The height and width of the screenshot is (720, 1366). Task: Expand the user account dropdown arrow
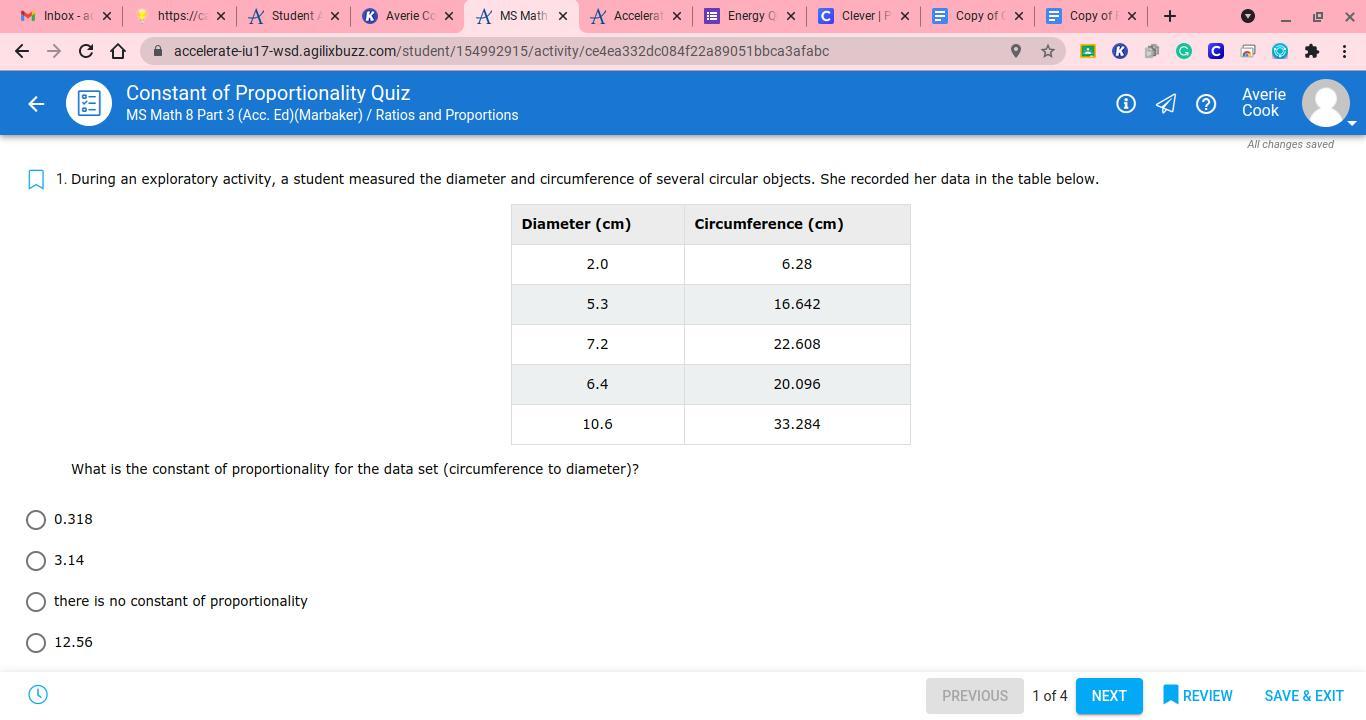[1352, 123]
